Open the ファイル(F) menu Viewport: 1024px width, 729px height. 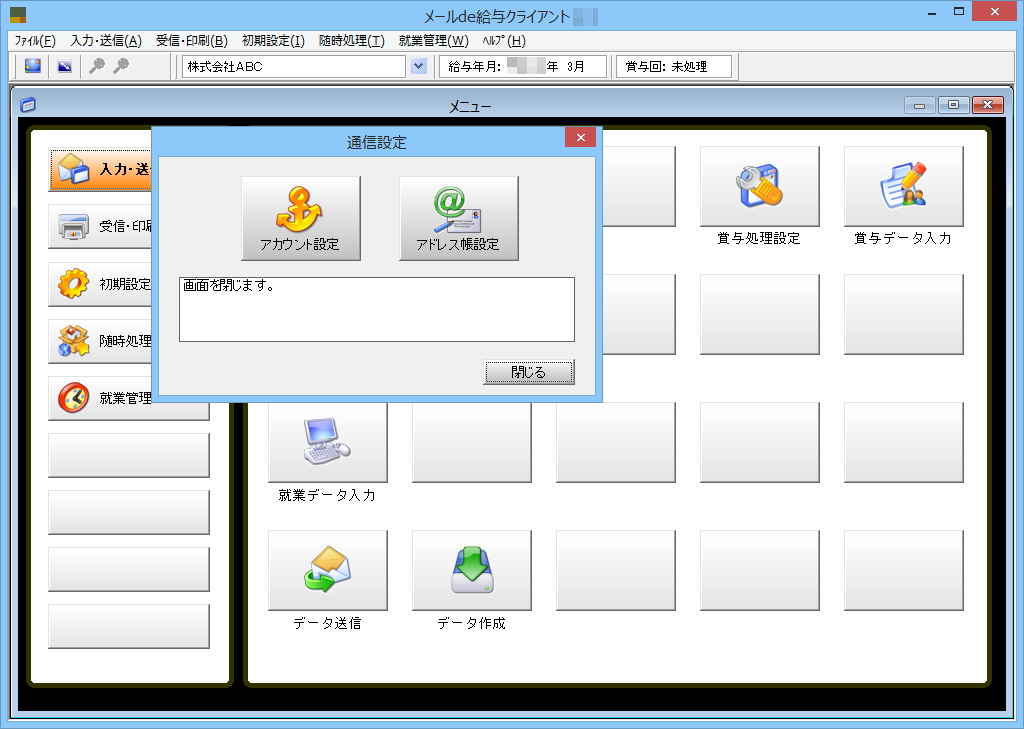pyautogui.click(x=35, y=40)
